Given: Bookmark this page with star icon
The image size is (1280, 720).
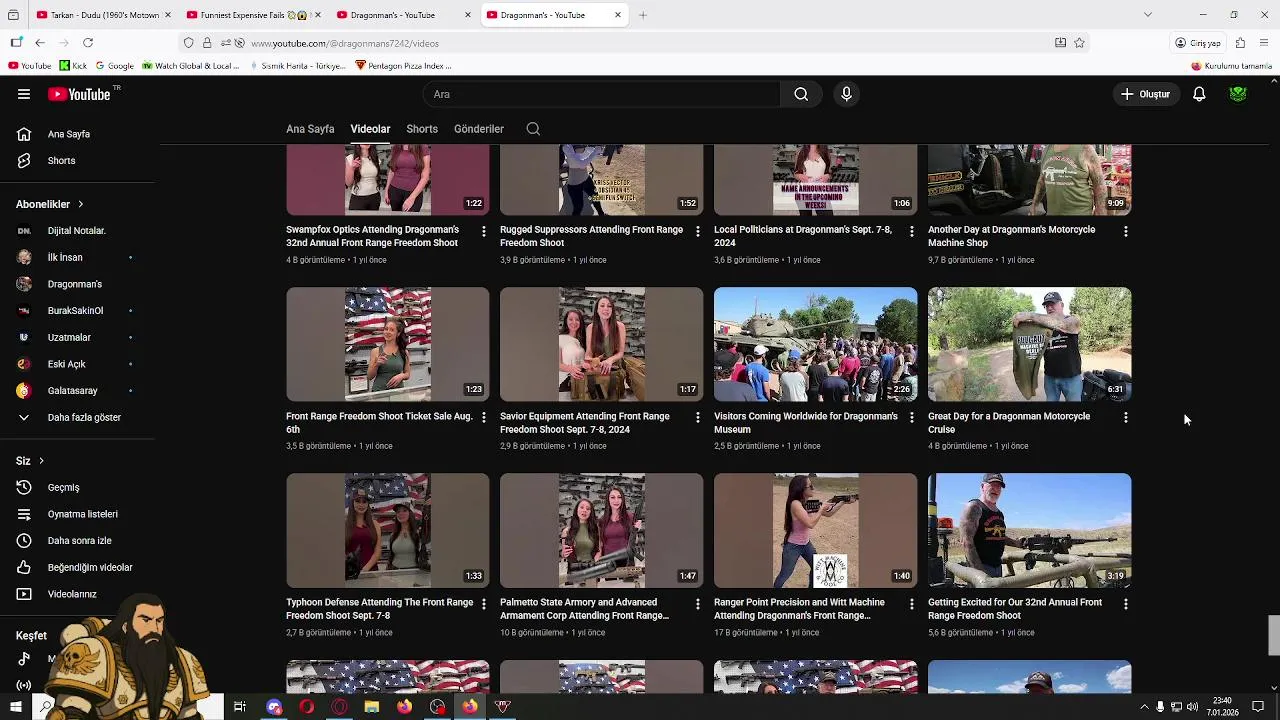Looking at the screenshot, I should coord(1080,43).
